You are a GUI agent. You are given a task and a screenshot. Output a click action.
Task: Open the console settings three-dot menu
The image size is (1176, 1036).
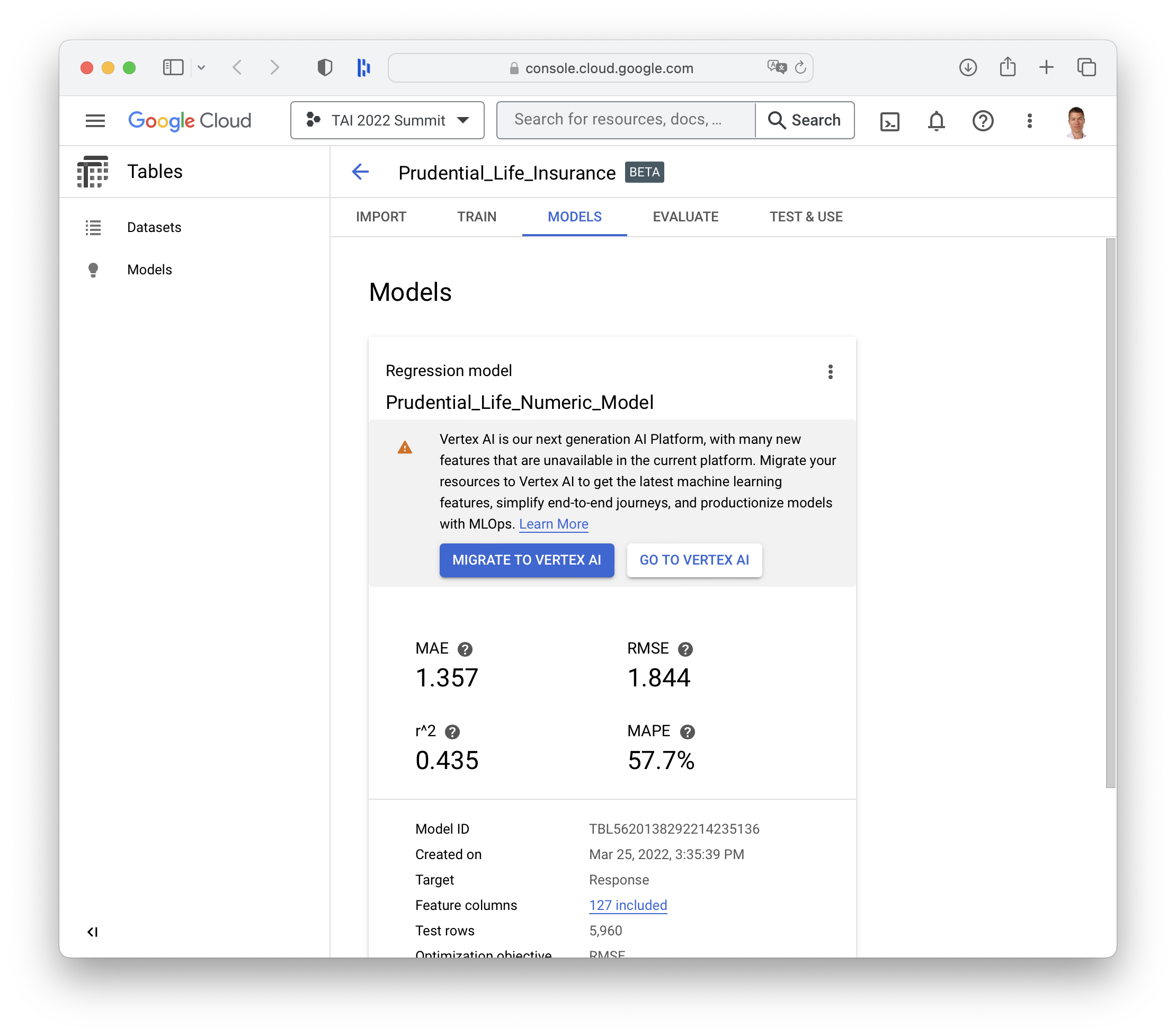tap(1029, 121)
